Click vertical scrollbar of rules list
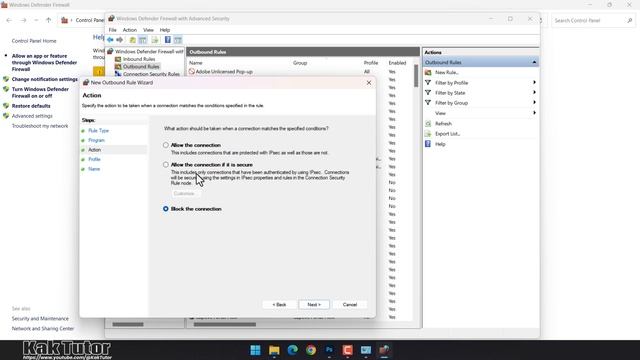Image resolution: width=640 pixels, height=360 pixels. [416, 76]
